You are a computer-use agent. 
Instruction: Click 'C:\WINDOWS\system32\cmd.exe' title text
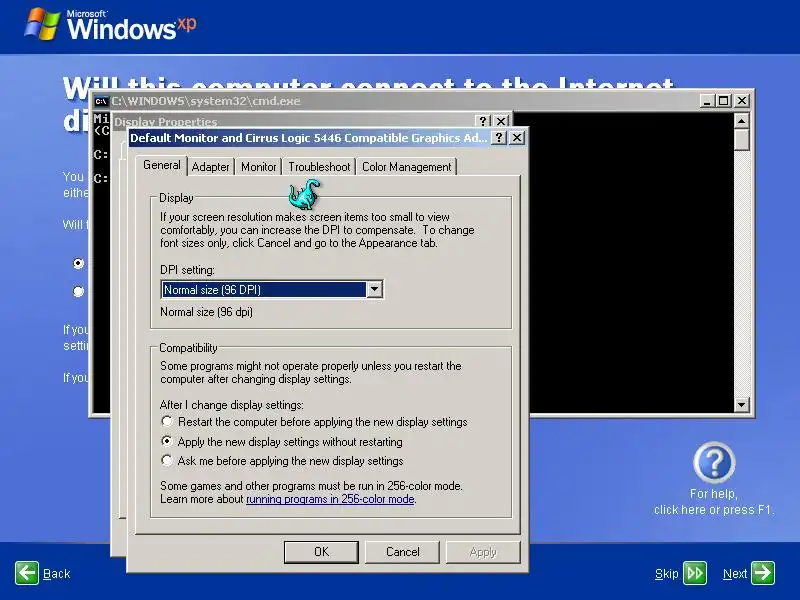coord(206,101)
